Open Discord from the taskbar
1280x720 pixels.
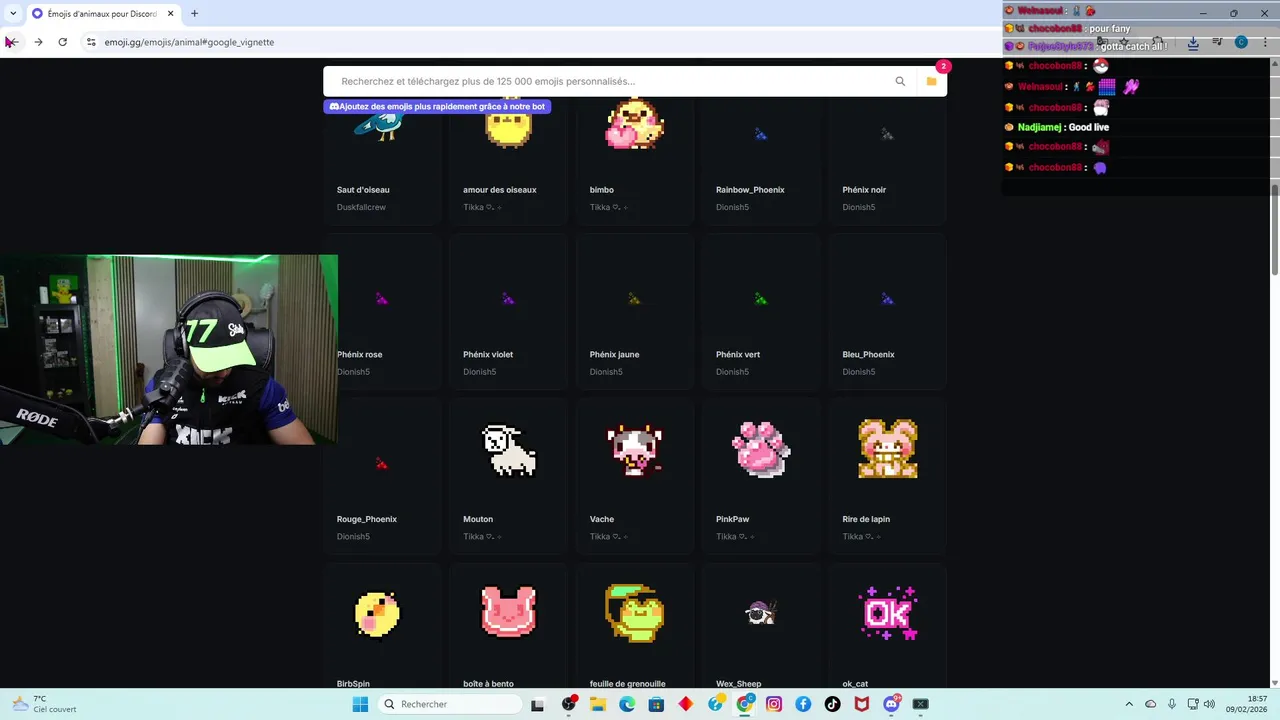click(891, 704)
